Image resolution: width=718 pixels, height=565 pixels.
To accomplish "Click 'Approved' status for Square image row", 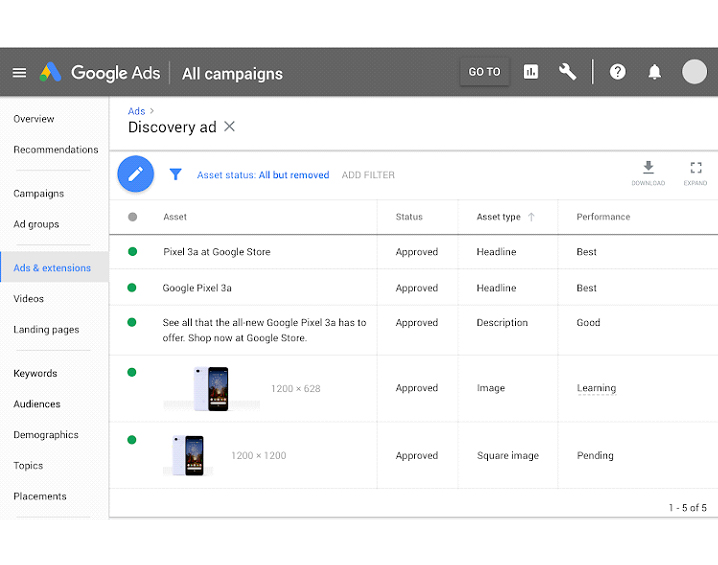I will [417, 456].
